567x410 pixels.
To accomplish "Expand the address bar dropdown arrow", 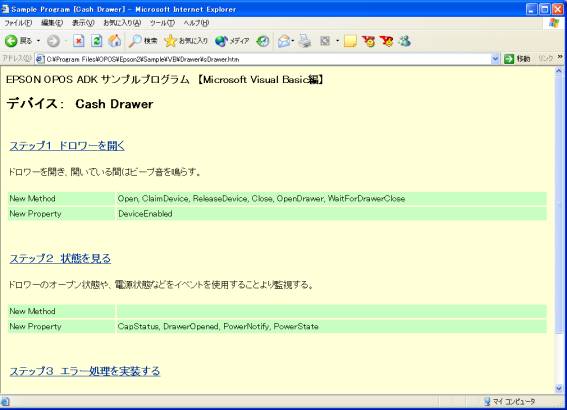I will click(495, 59).
